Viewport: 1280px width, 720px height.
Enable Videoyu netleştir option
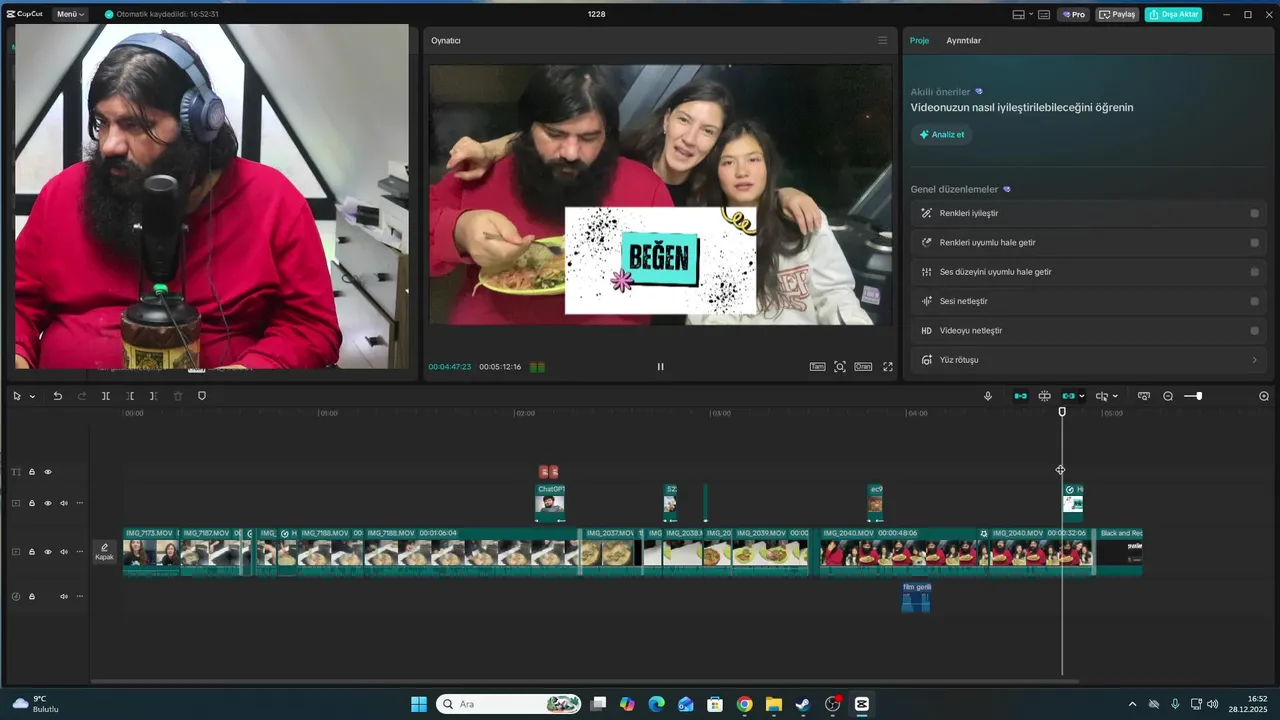pos(1254,330)
